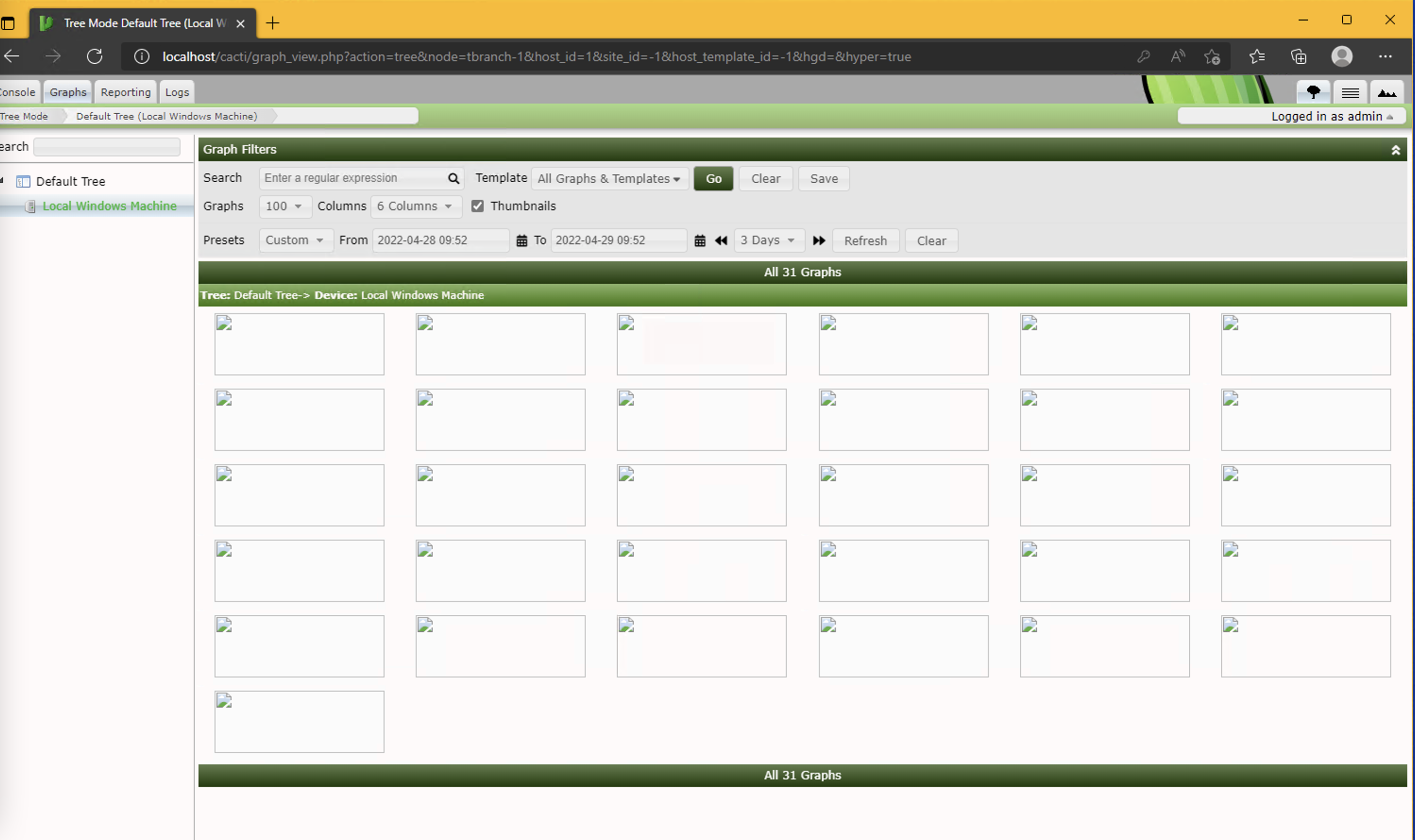This screenshot has height=840, width=1415.
Task: Switch to List View mode icon
Action: pos(1350,92)
